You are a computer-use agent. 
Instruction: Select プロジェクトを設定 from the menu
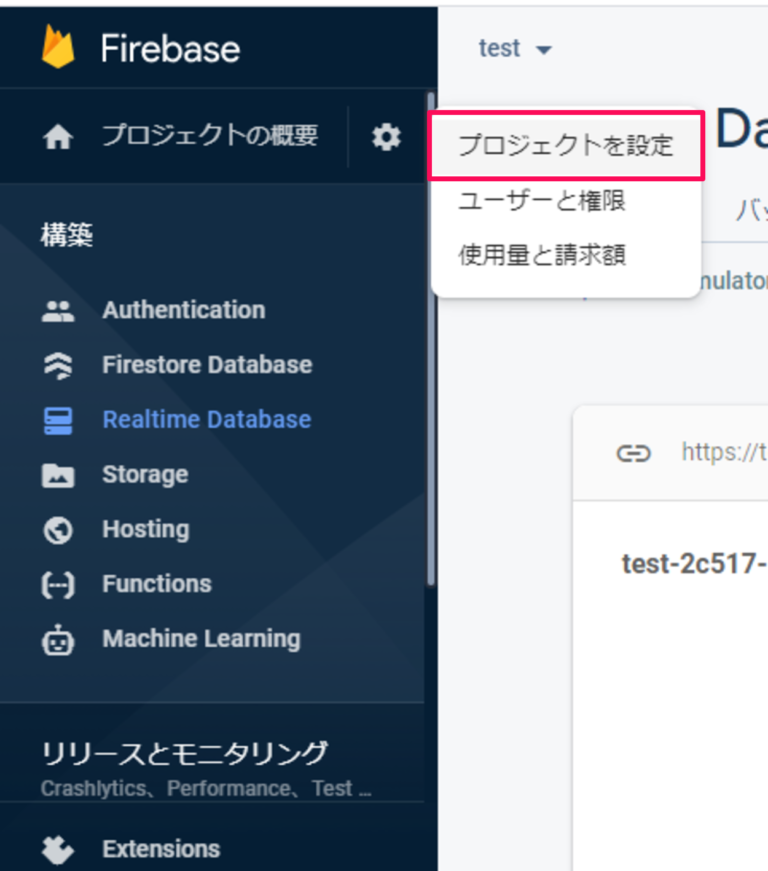(566, 146)
